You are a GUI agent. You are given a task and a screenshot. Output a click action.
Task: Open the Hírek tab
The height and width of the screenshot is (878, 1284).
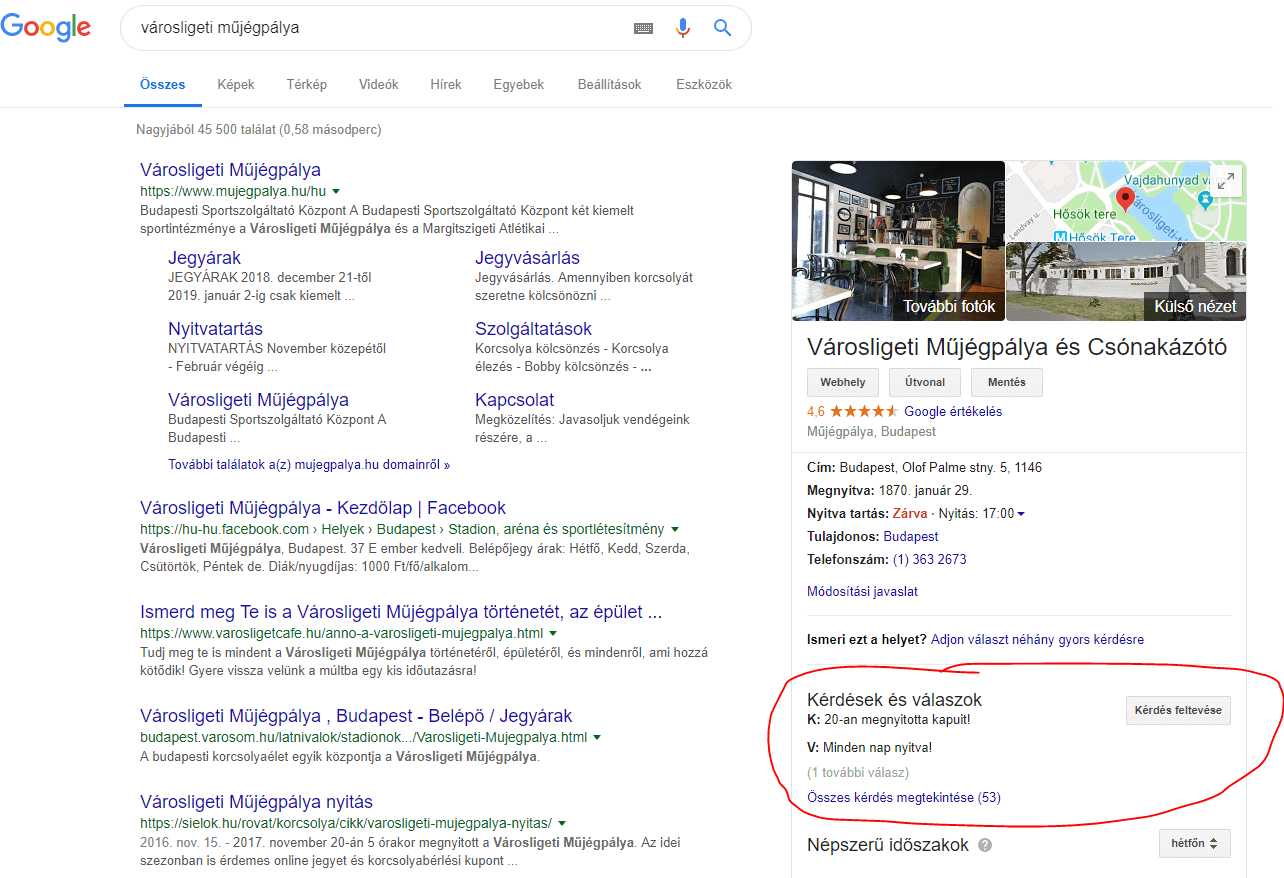[x=446, y=85]
